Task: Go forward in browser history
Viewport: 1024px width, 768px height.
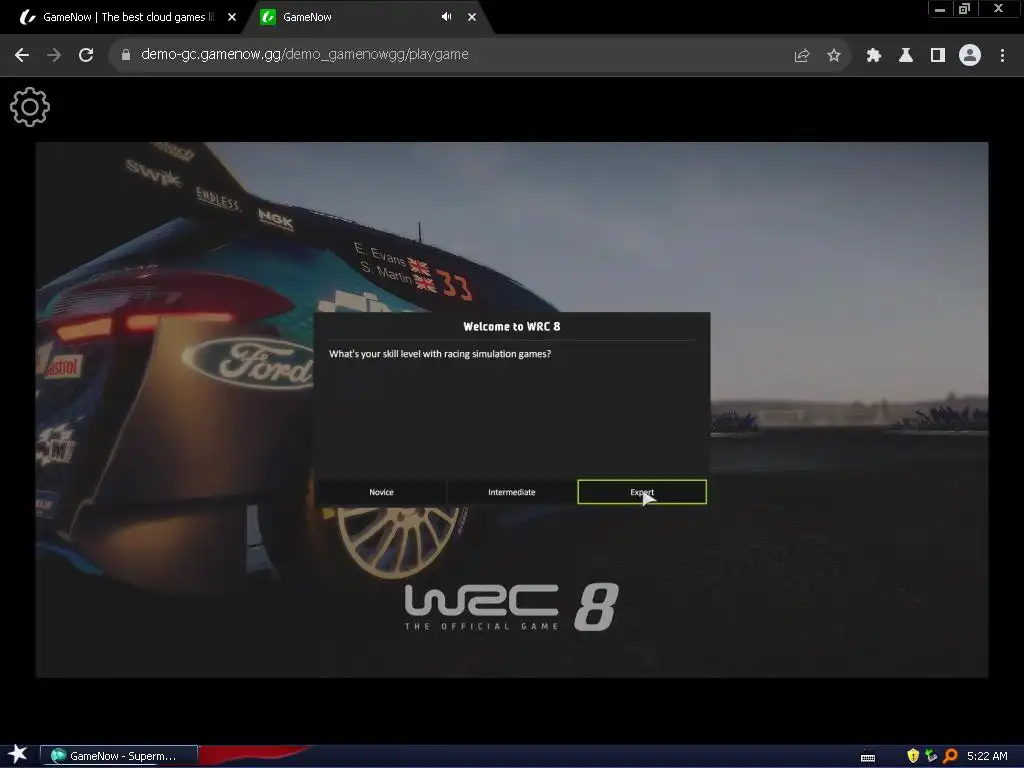Action: (x=54, y=55)
